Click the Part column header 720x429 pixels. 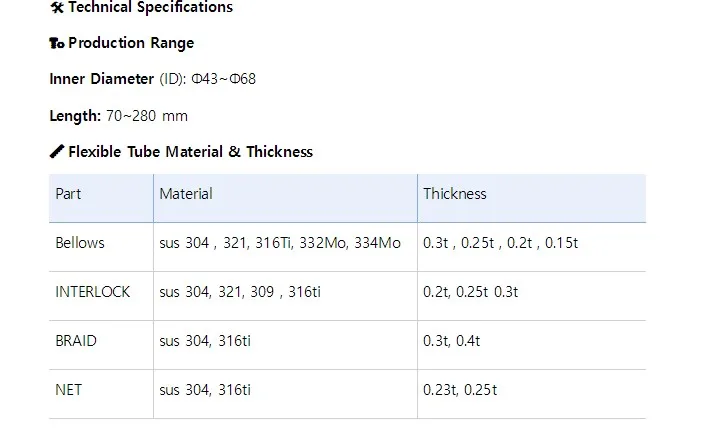68,194
